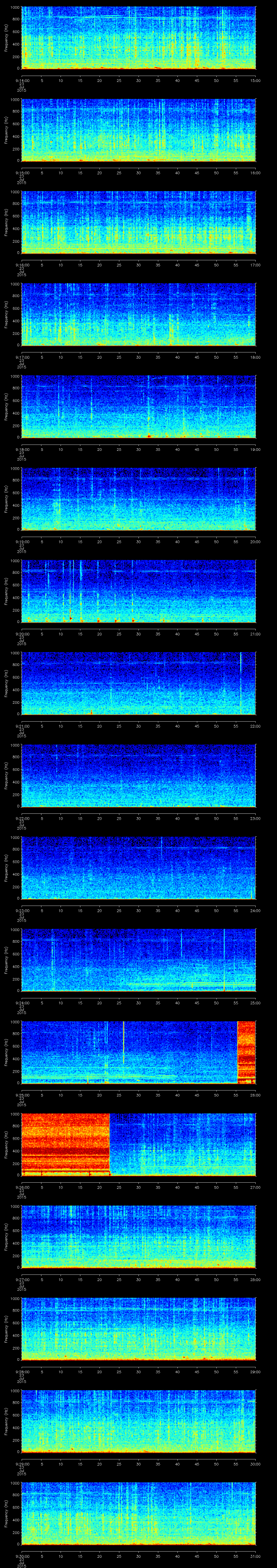Viewport: 277px width, 1568px height.
Task: Select the 23:00 end time label
Action: 256,818
